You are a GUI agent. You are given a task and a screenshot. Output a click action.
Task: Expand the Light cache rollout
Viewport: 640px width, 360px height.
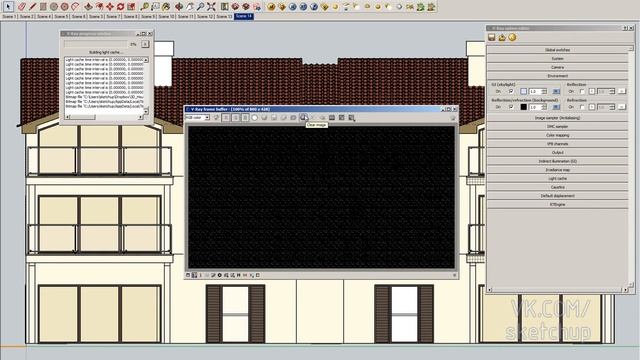coord(558,178)
